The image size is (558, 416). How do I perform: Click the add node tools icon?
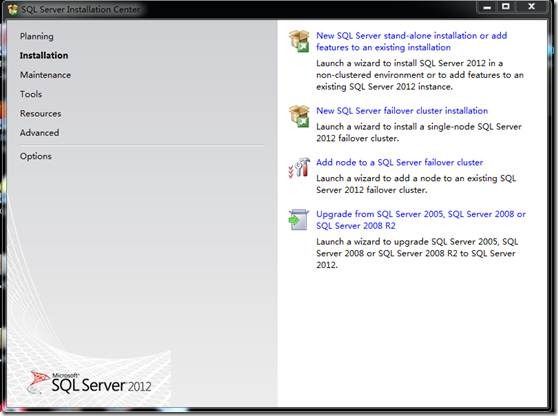tap(299, 168)
